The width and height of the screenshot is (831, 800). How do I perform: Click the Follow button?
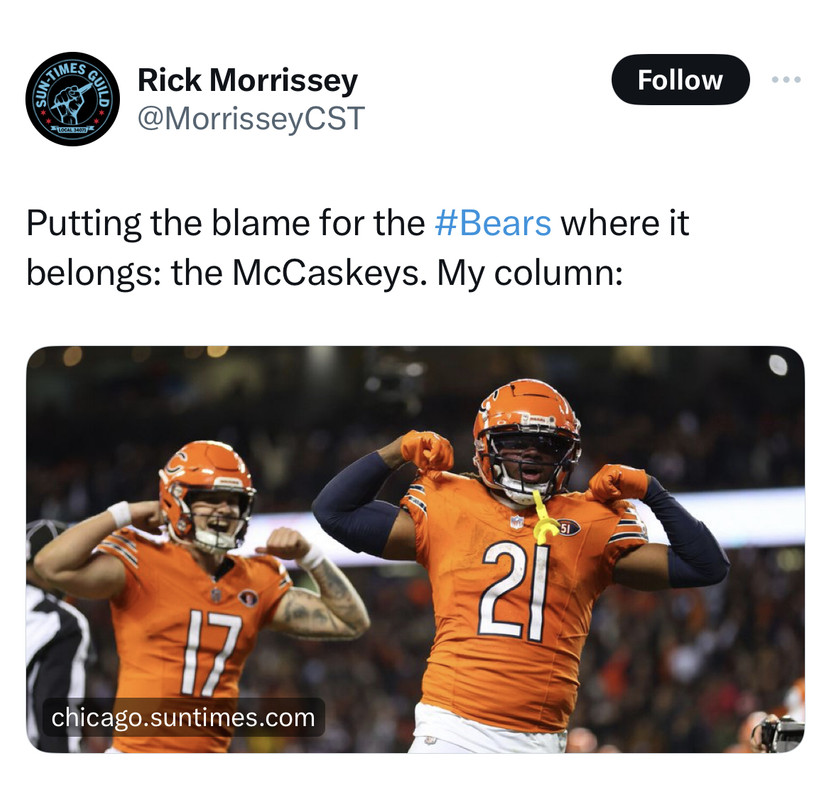[680, 79]
